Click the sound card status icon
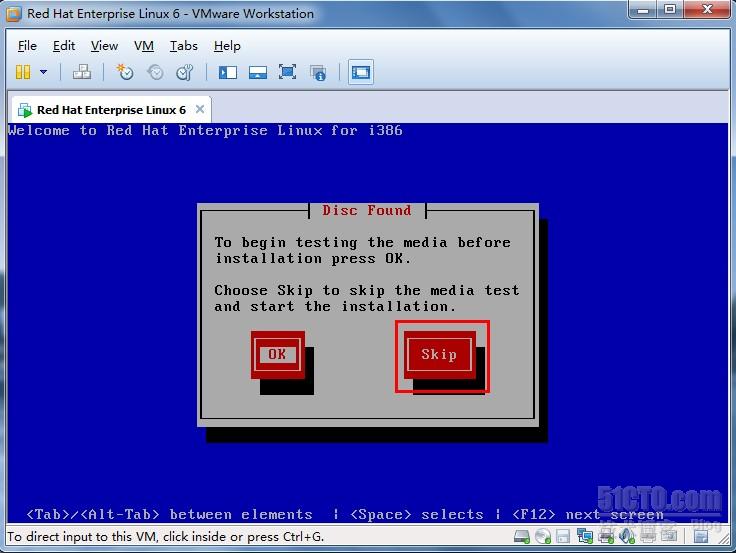 [627, 537]
